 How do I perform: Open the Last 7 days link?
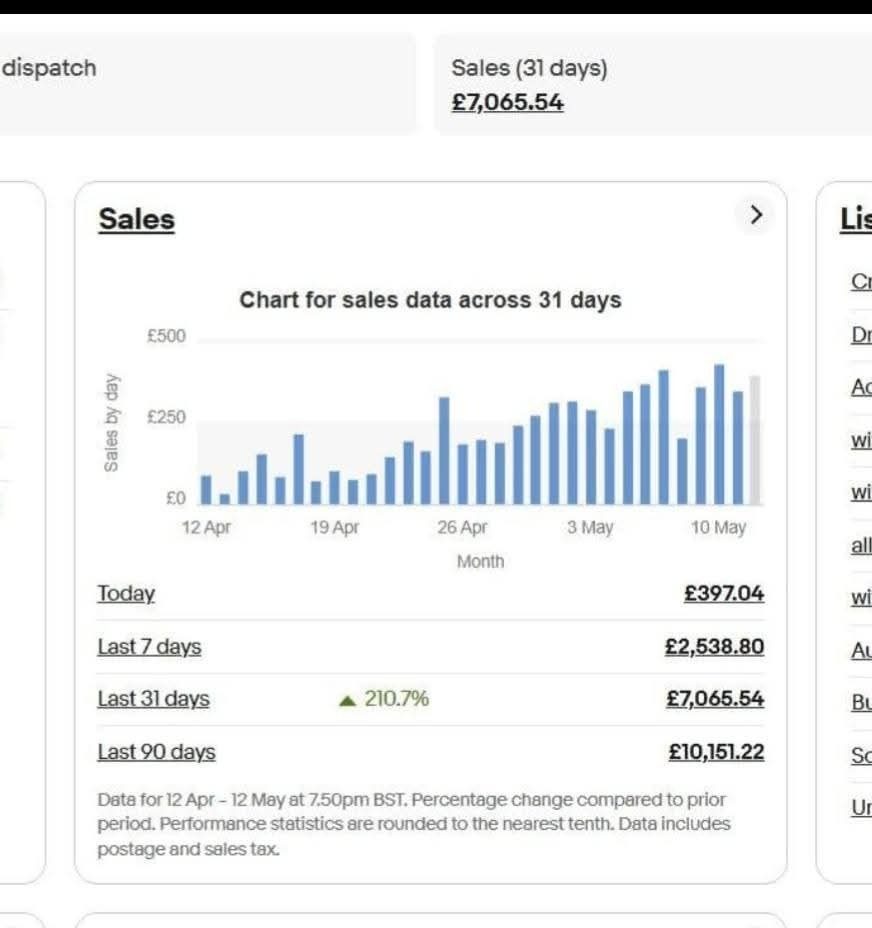point(149,646)
